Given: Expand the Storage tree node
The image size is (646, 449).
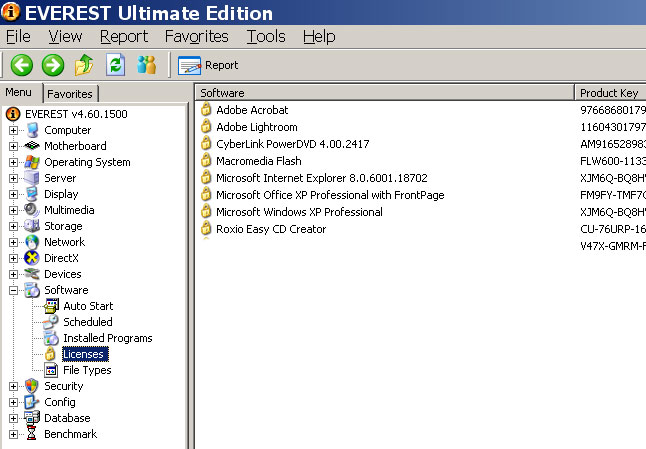Looking at the screenshot, I should point(13,227).
